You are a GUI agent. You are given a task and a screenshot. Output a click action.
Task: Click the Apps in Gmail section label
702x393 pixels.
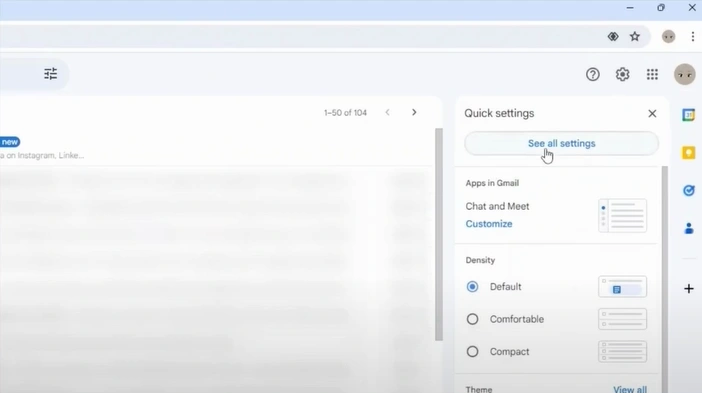coord(492,183)
